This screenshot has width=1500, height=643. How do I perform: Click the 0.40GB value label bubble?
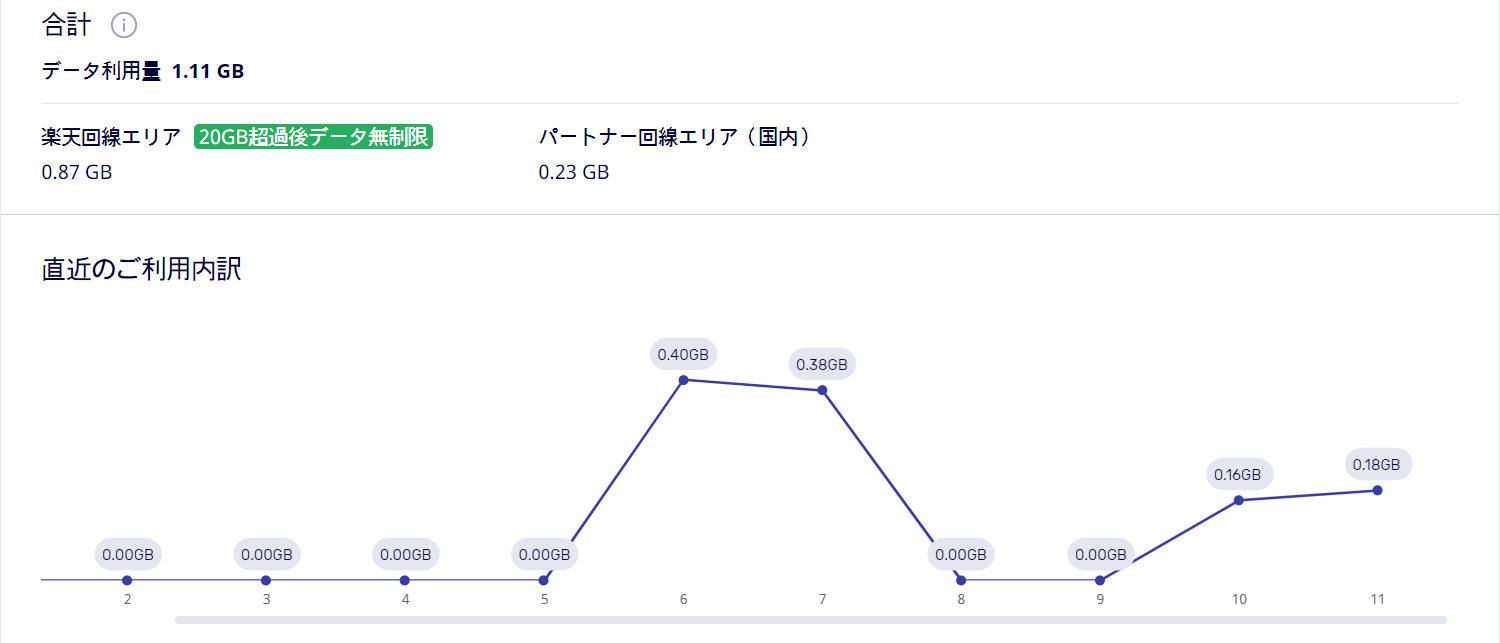point(683,354)
